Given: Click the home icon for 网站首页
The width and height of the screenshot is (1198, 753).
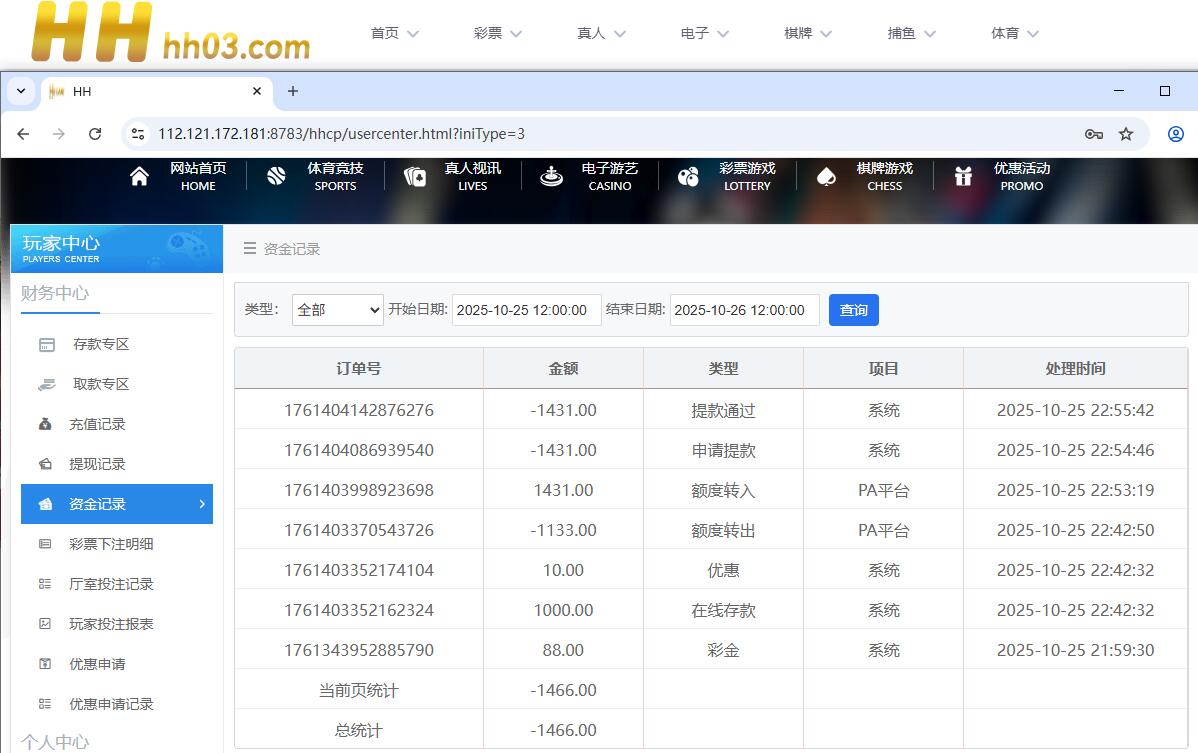Looking at the screenshot, I should tap(139, 177).
